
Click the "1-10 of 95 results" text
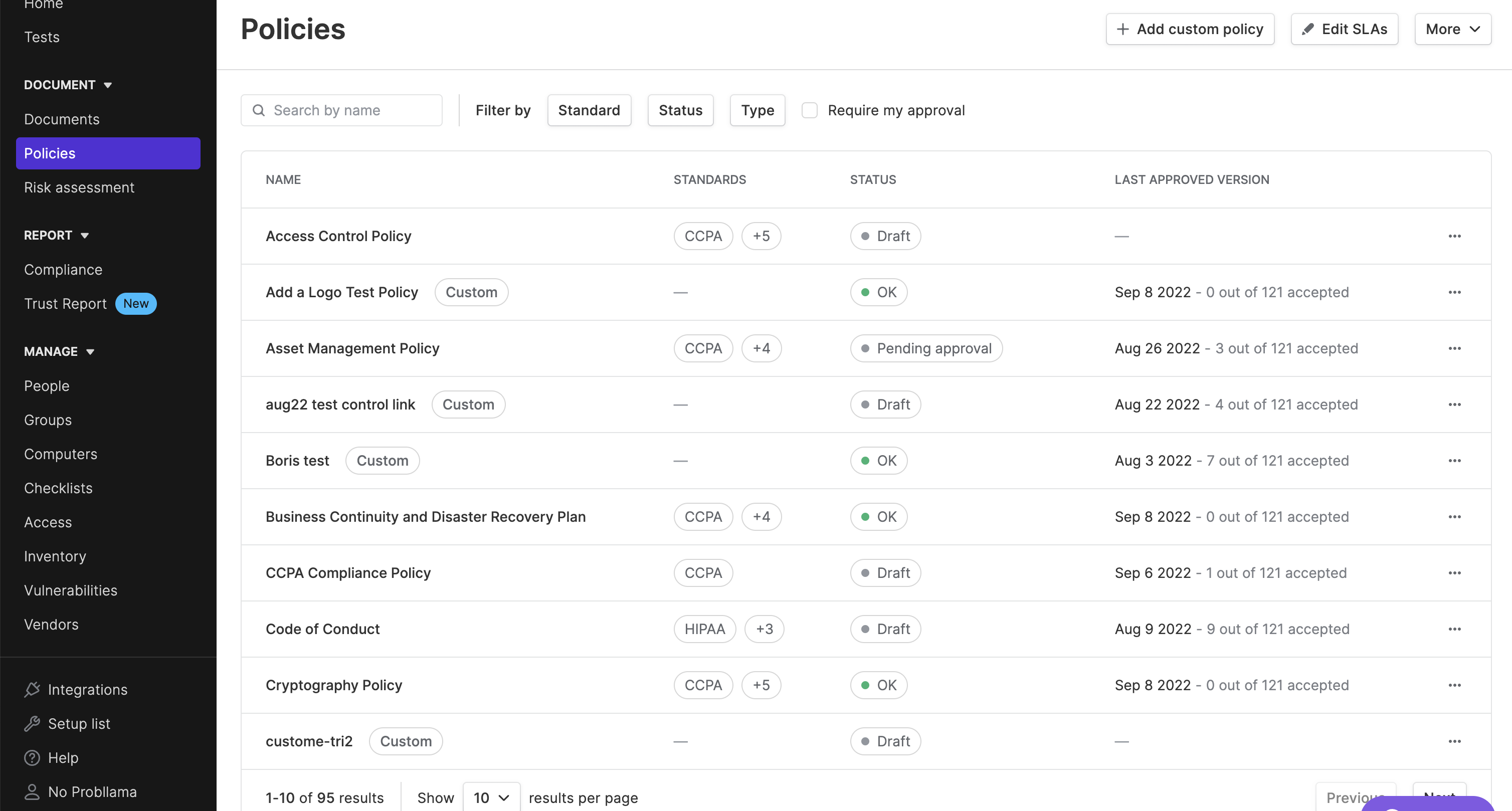click(x=324, y=798)
